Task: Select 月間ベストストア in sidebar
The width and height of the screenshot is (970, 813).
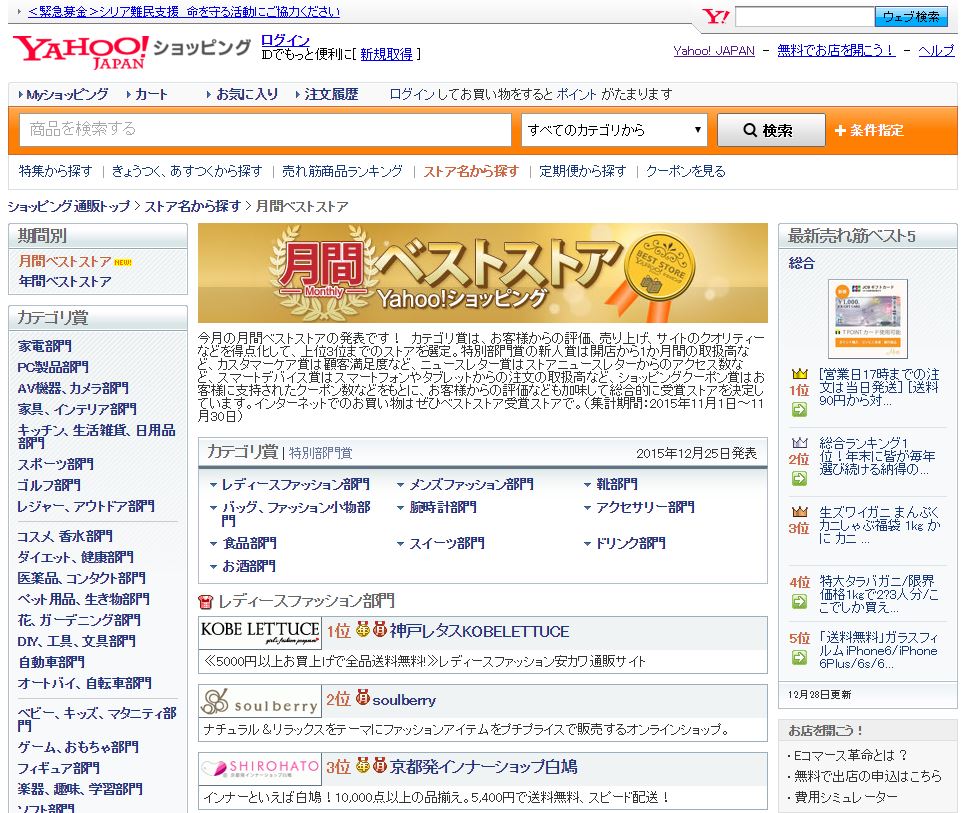Action: click(x=65, y=262)
